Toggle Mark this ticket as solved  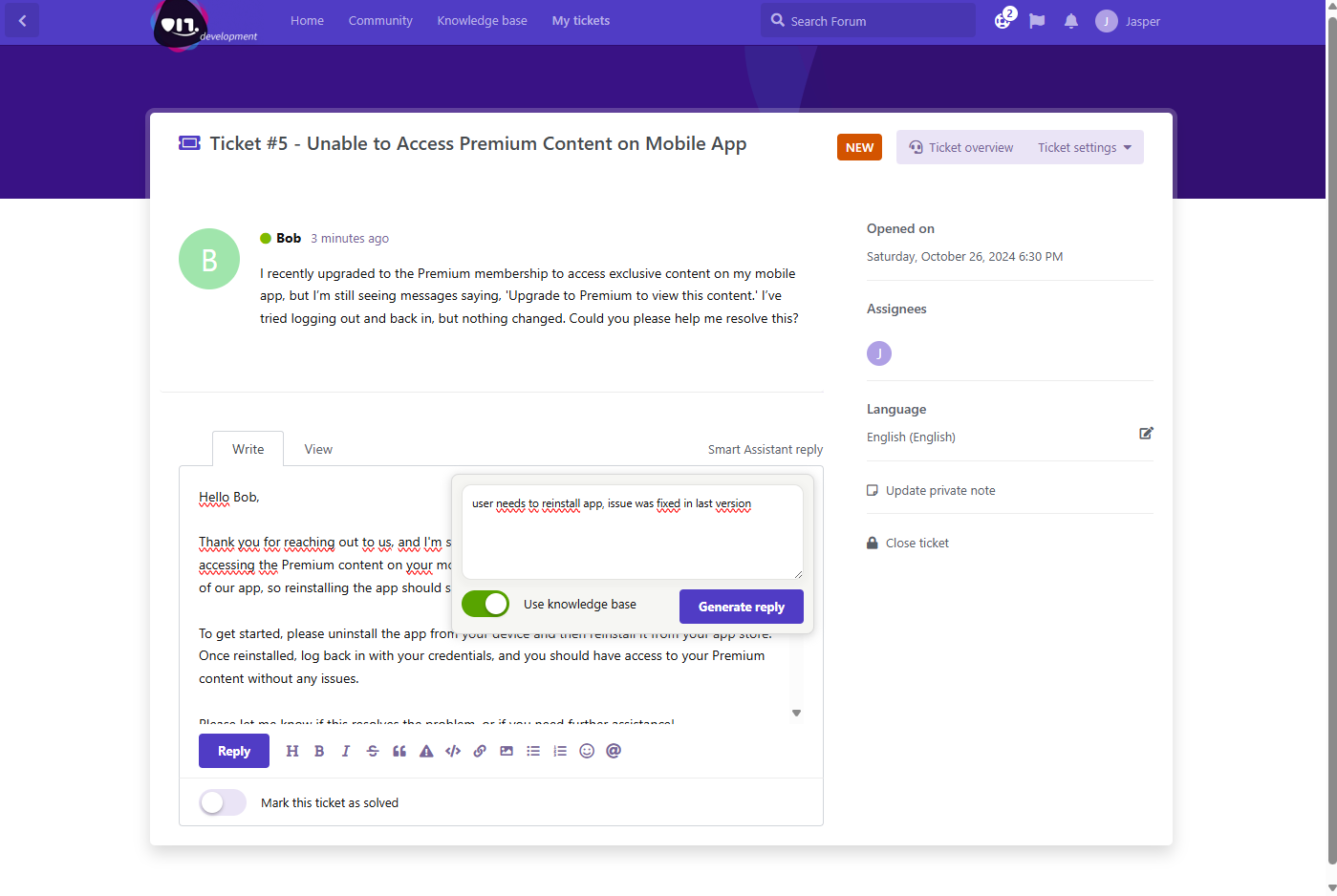click(x=223, y=802)
